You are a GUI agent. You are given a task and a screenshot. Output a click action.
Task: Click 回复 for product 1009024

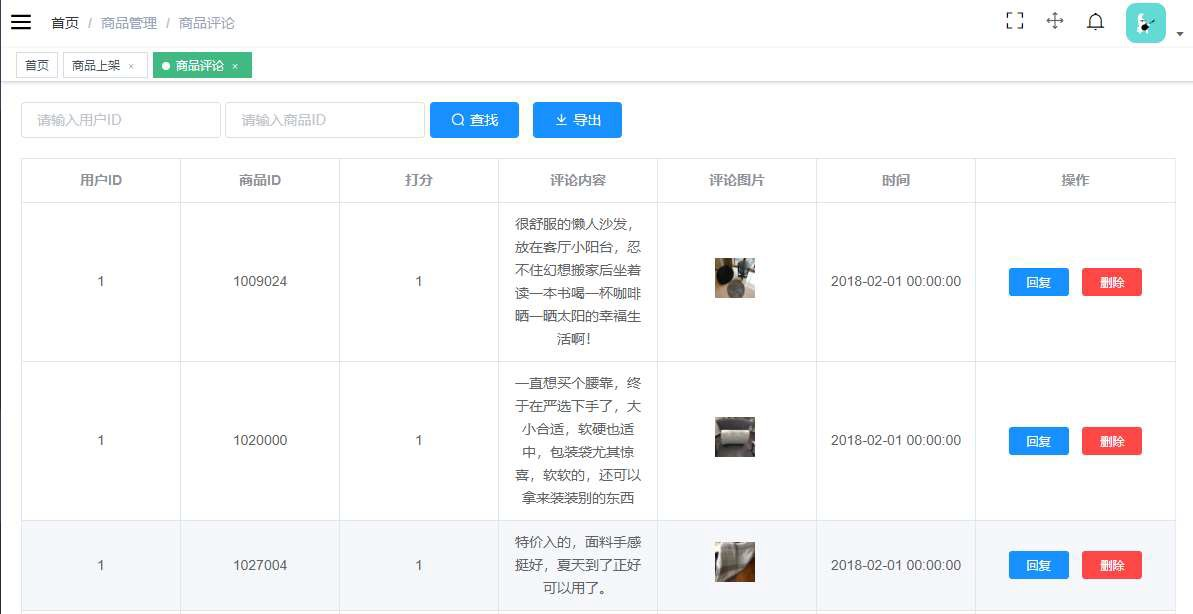tap(1039, 282)
